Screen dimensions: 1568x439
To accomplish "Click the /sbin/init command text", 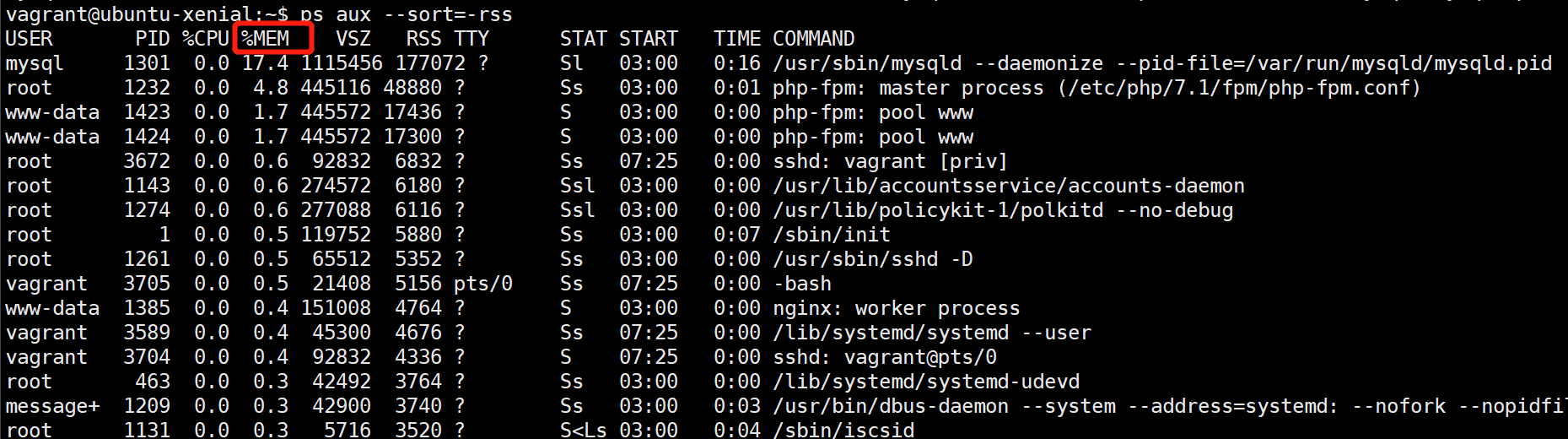I will click(x=832, y=235).
